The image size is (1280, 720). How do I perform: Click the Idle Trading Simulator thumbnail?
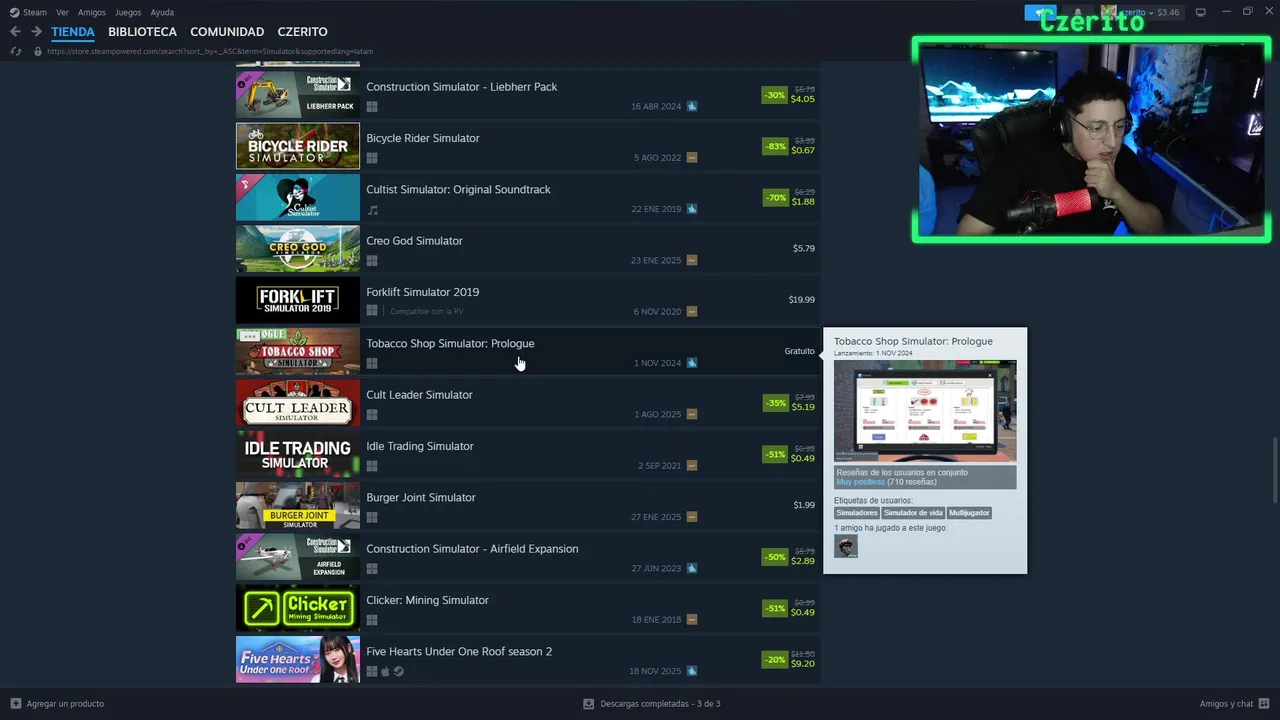click(298, 455)
